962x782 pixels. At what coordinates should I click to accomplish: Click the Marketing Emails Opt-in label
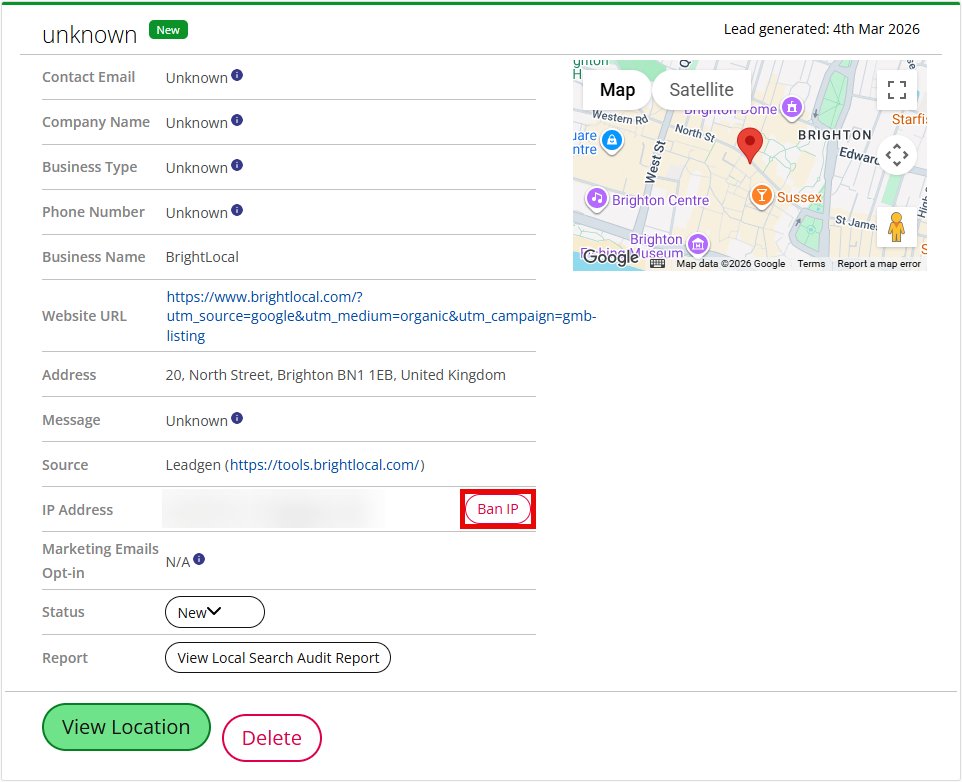(x=101, y=561)
